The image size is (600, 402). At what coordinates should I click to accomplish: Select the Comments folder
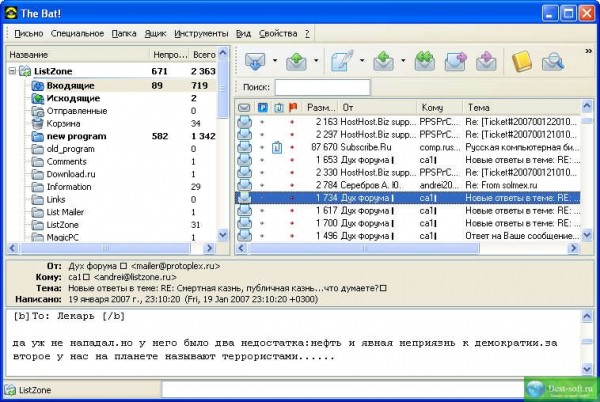click(x=67, y=161)
